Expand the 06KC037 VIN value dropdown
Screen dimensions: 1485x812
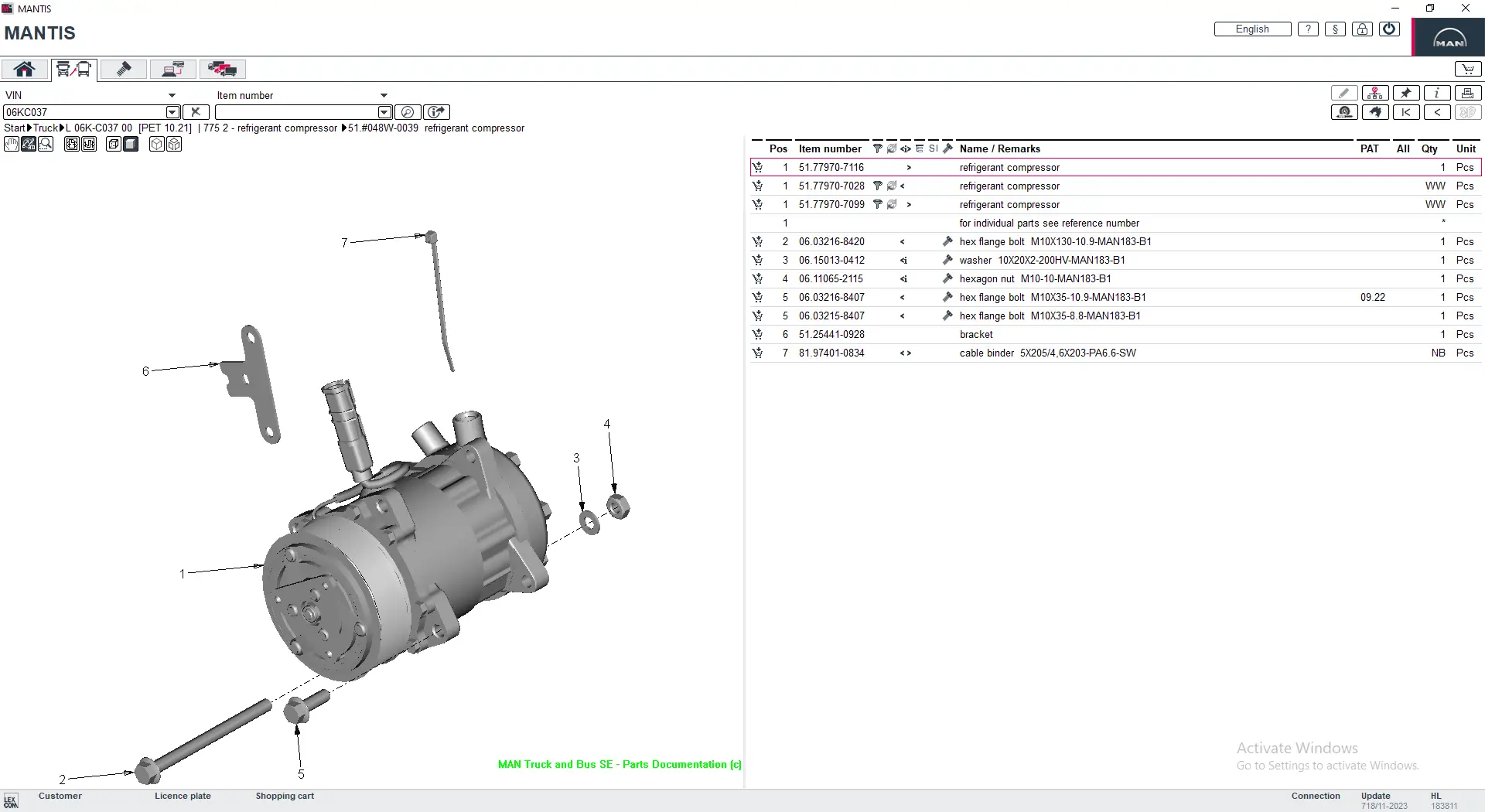[172, 112]
